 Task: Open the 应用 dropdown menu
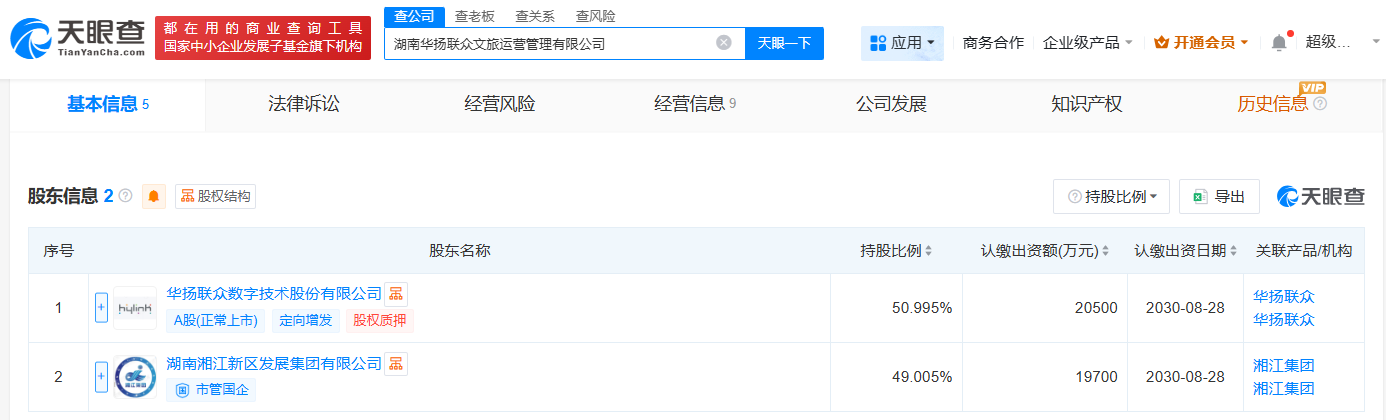tap(902, 43)
